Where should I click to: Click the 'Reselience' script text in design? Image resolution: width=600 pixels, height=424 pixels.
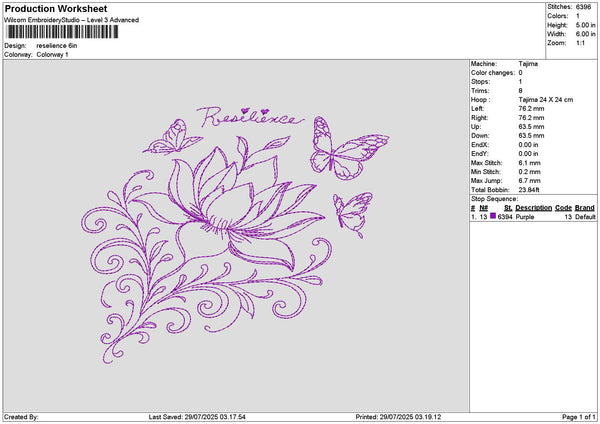tap(252, 117)
